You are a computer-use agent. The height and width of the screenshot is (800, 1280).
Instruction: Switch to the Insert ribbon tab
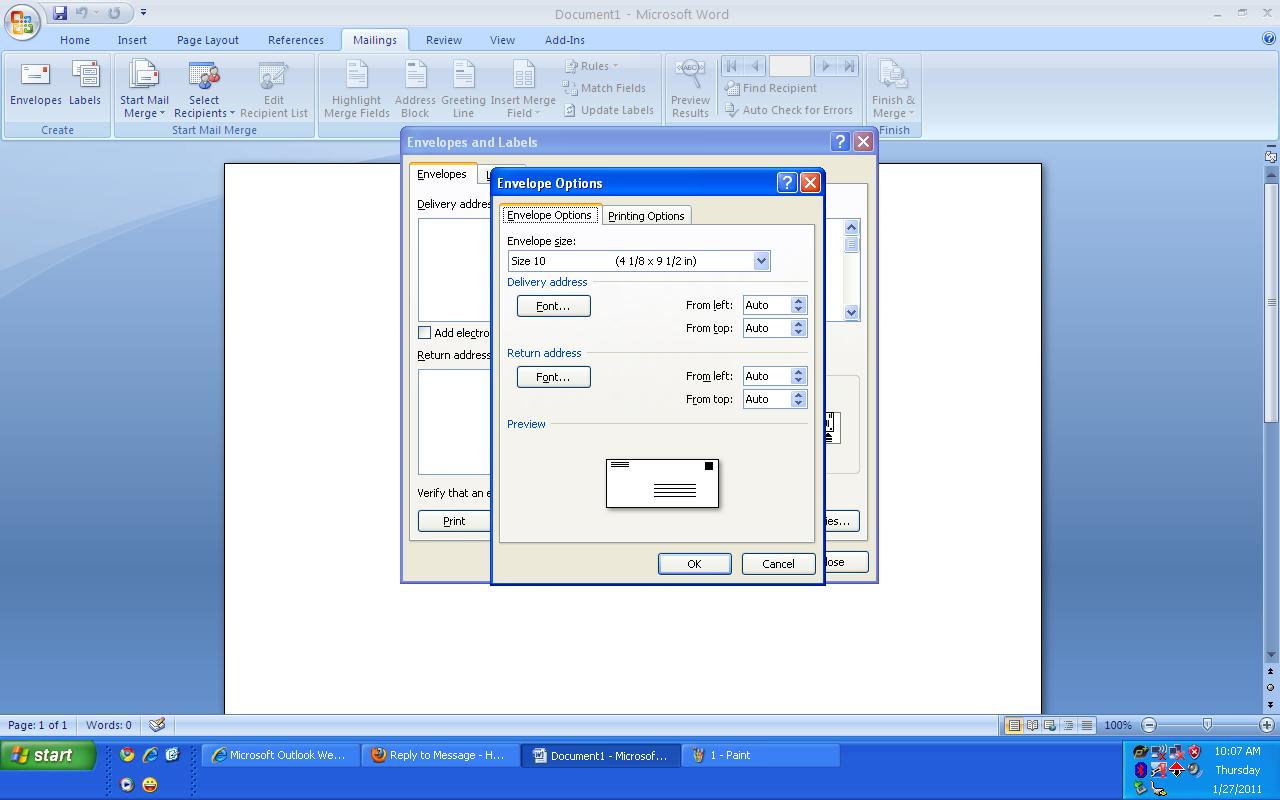click(x=132, y=40)
